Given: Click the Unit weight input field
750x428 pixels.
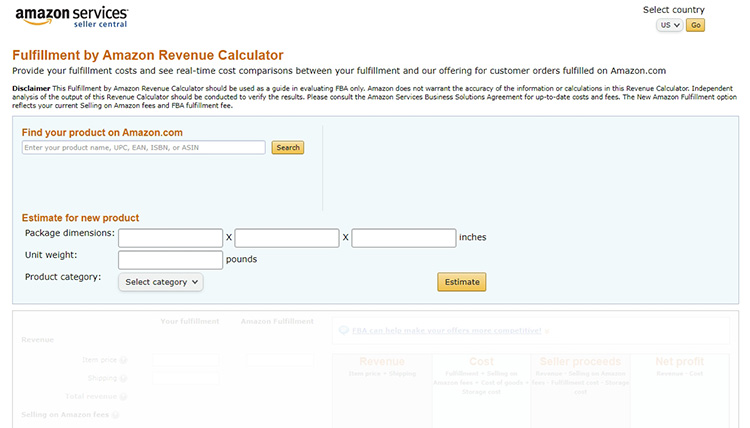Looking at the screenshot, I should click(x=170, y=260).
